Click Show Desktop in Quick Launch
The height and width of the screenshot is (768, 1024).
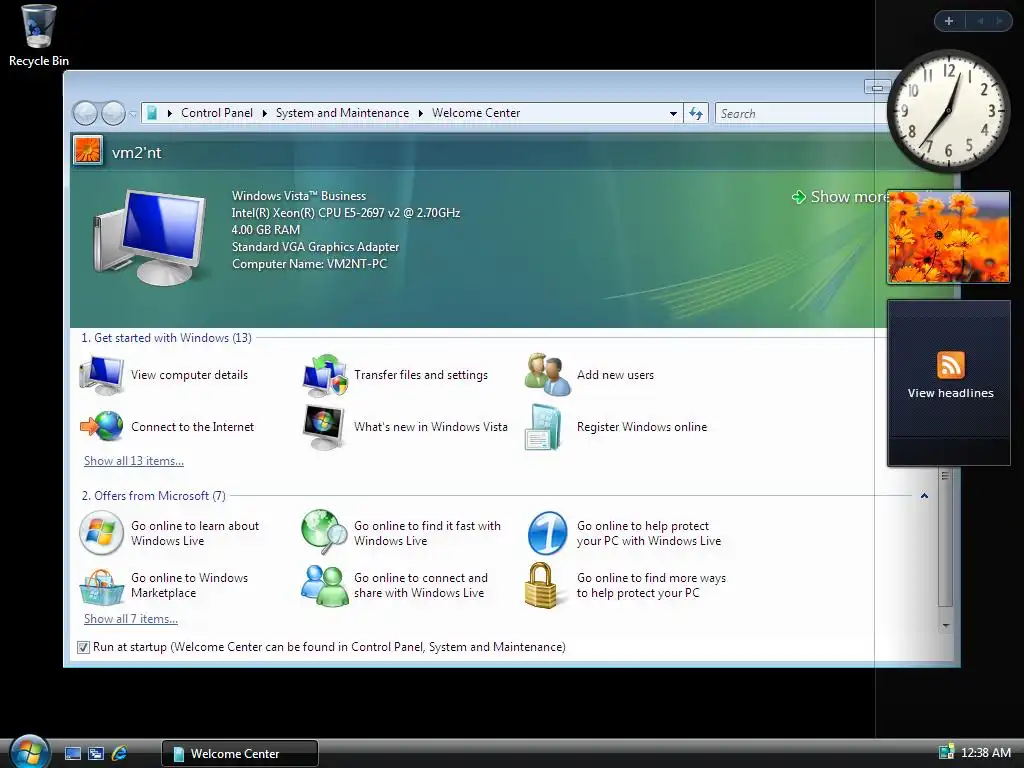click(x=72, y=754)
